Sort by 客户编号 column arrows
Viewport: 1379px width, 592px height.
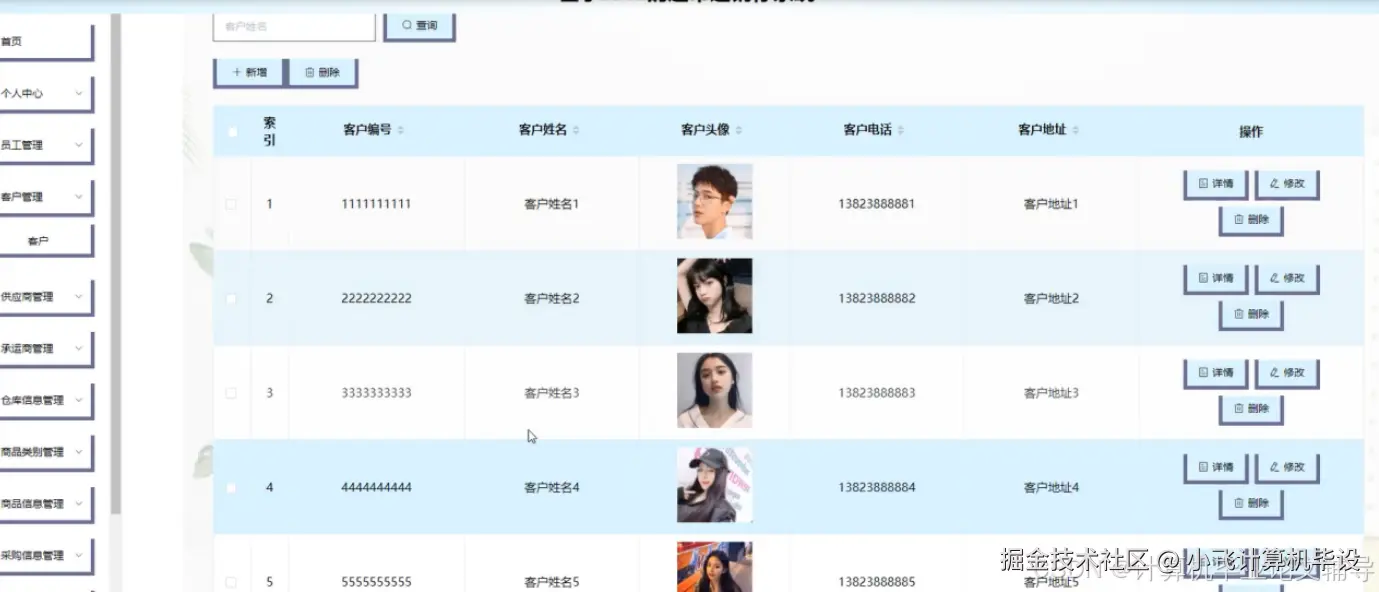tap(401, 131)
